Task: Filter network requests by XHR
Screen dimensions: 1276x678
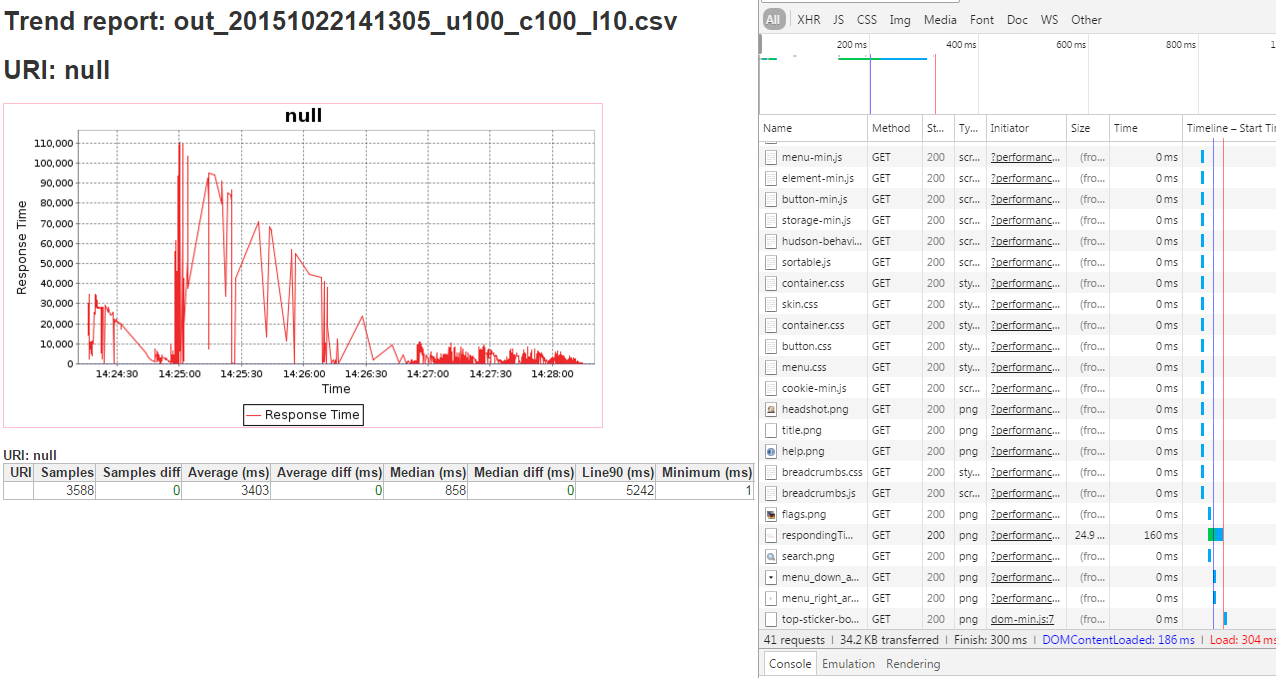Action: coord(808,19)
